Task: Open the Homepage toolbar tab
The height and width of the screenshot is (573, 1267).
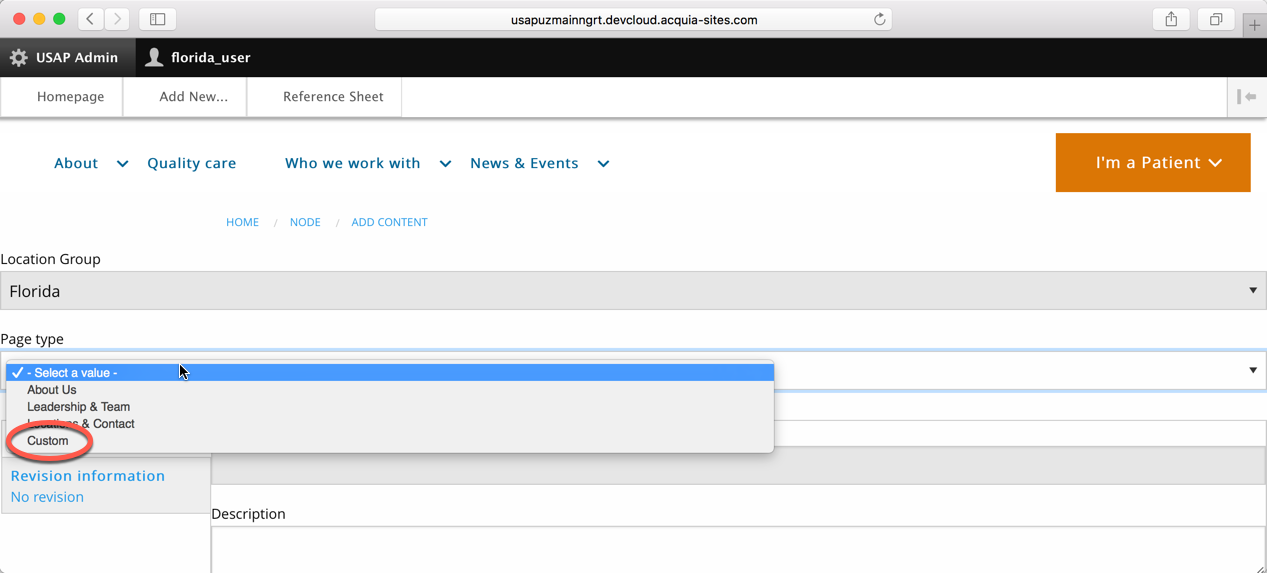Action: (70, 97)
